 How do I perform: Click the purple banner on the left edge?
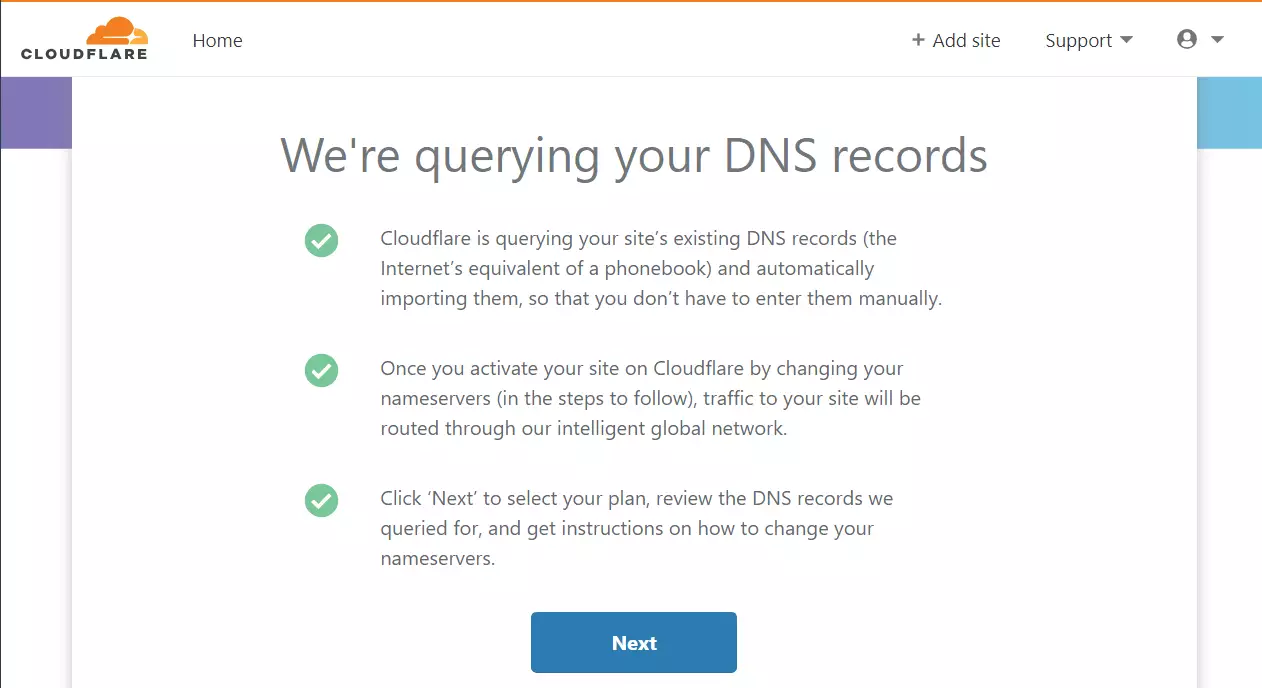tap(36, 112)
